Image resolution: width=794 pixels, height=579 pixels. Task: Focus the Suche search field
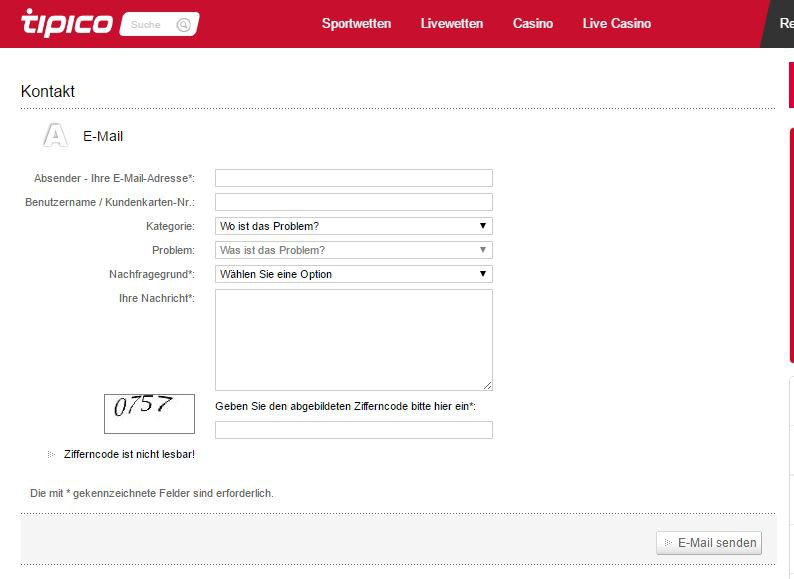pyautogui.click(x=150, y=25)
